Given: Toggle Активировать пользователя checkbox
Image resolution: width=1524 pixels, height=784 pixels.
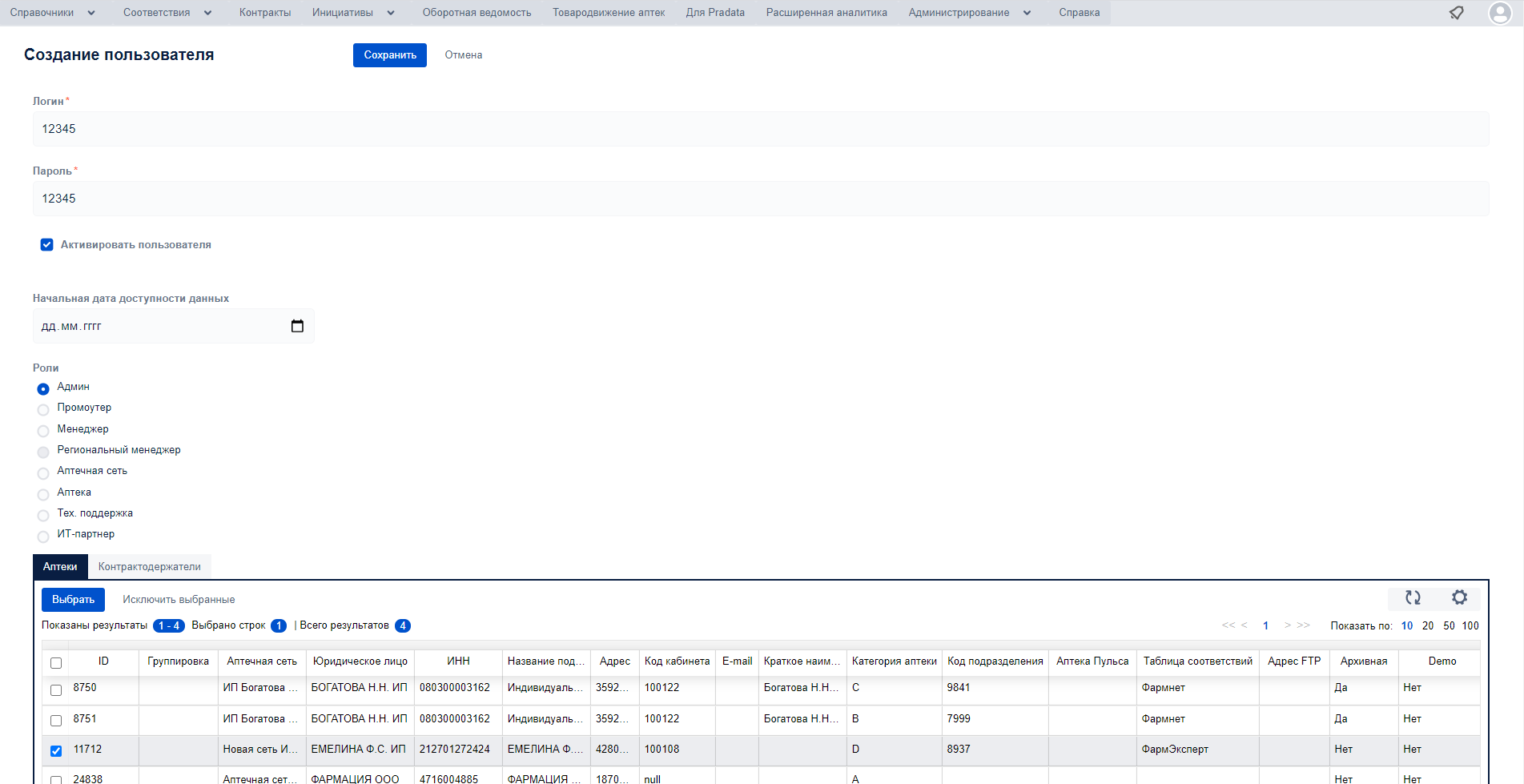Looking at the screenshot, I should tap(47, 245).
